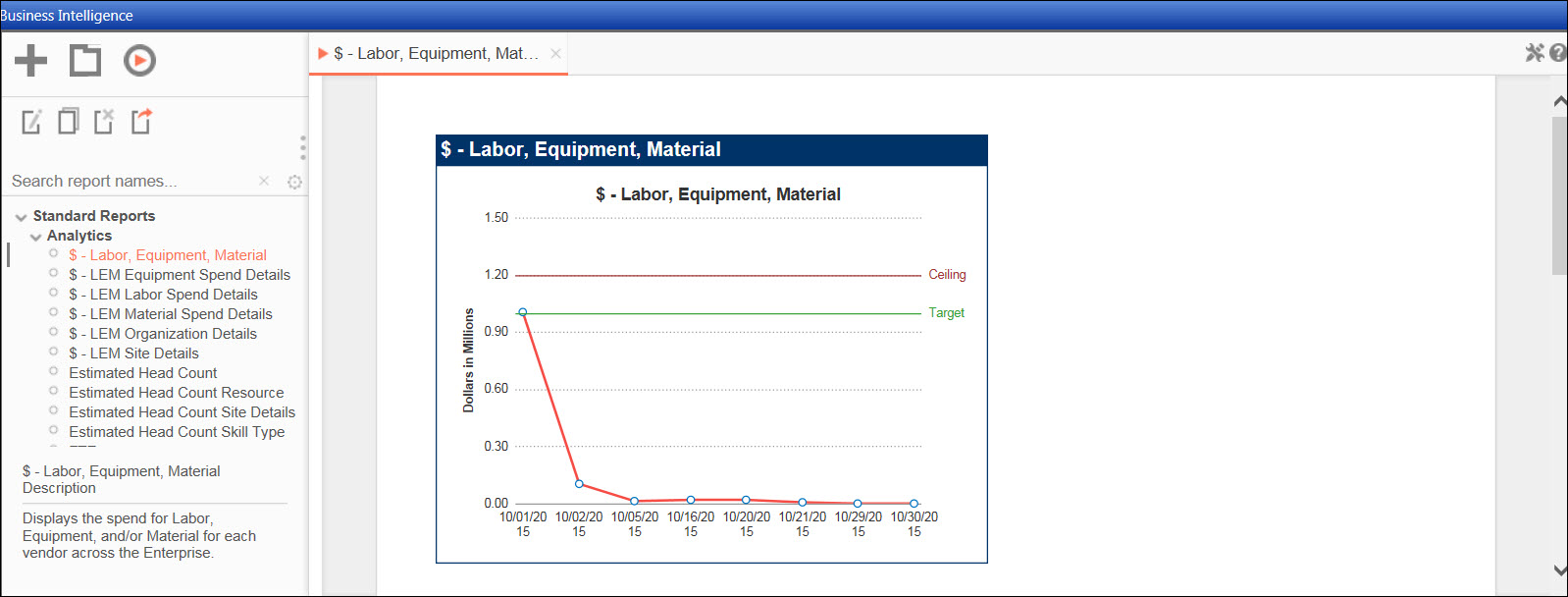Open search options gear icon
Viewport: 1568px width, 597px height.
pyautogui.click(x=294, y=182)
